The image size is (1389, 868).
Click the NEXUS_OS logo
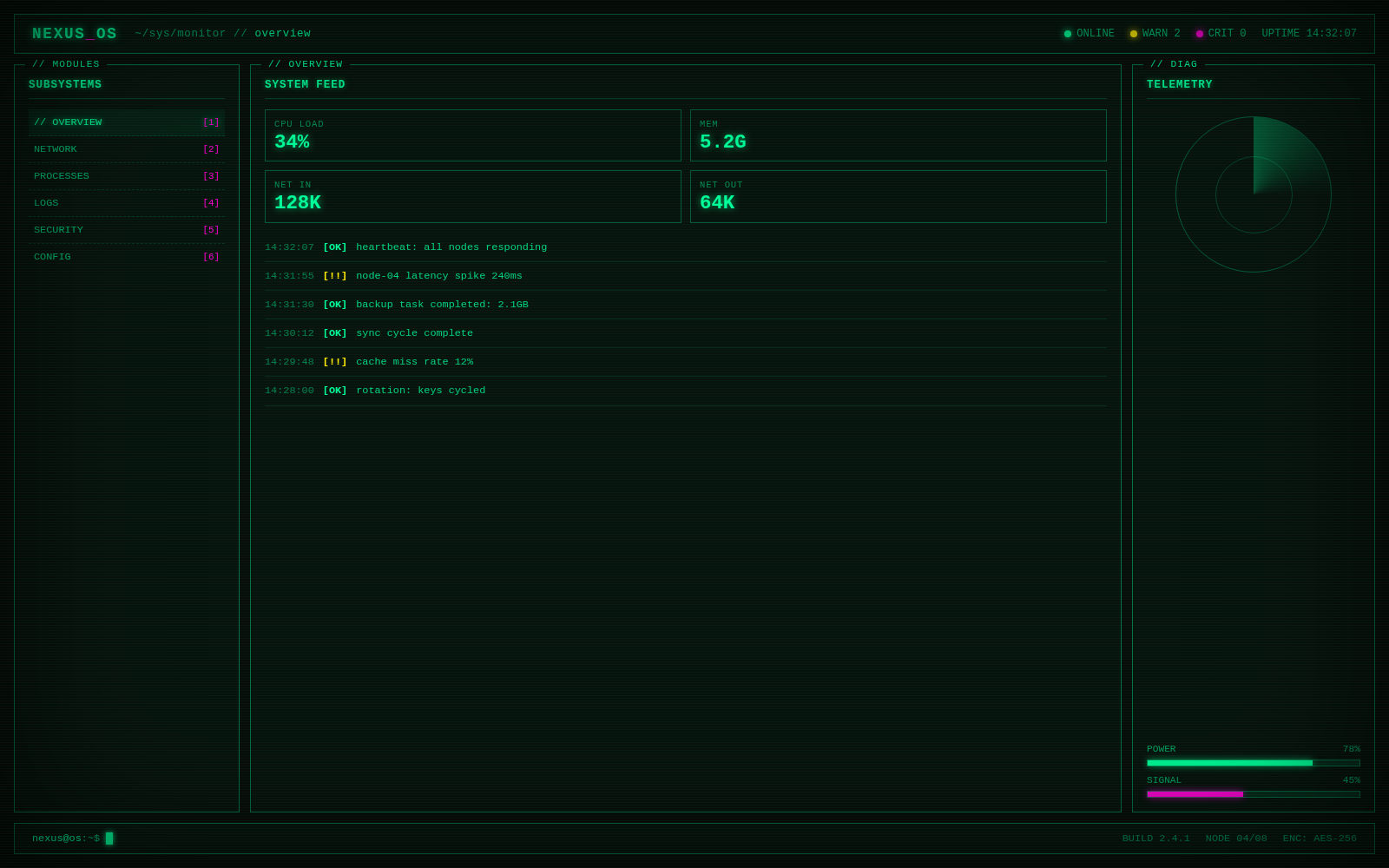pos(75,34)
